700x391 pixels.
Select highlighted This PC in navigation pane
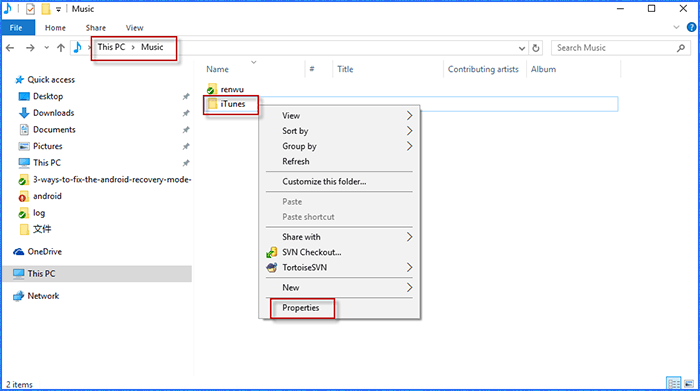coord(97,274)
